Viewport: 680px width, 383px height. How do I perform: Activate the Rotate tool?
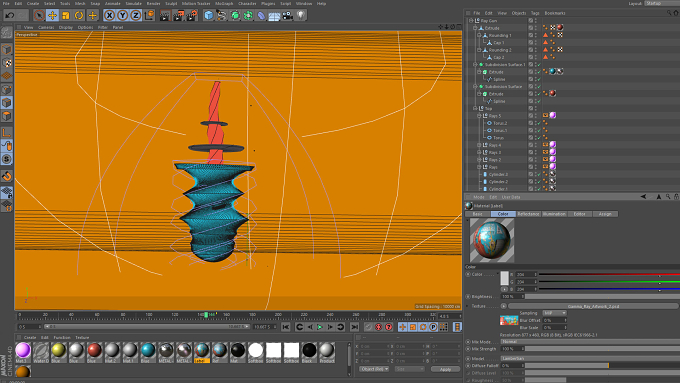click(79, 16)
